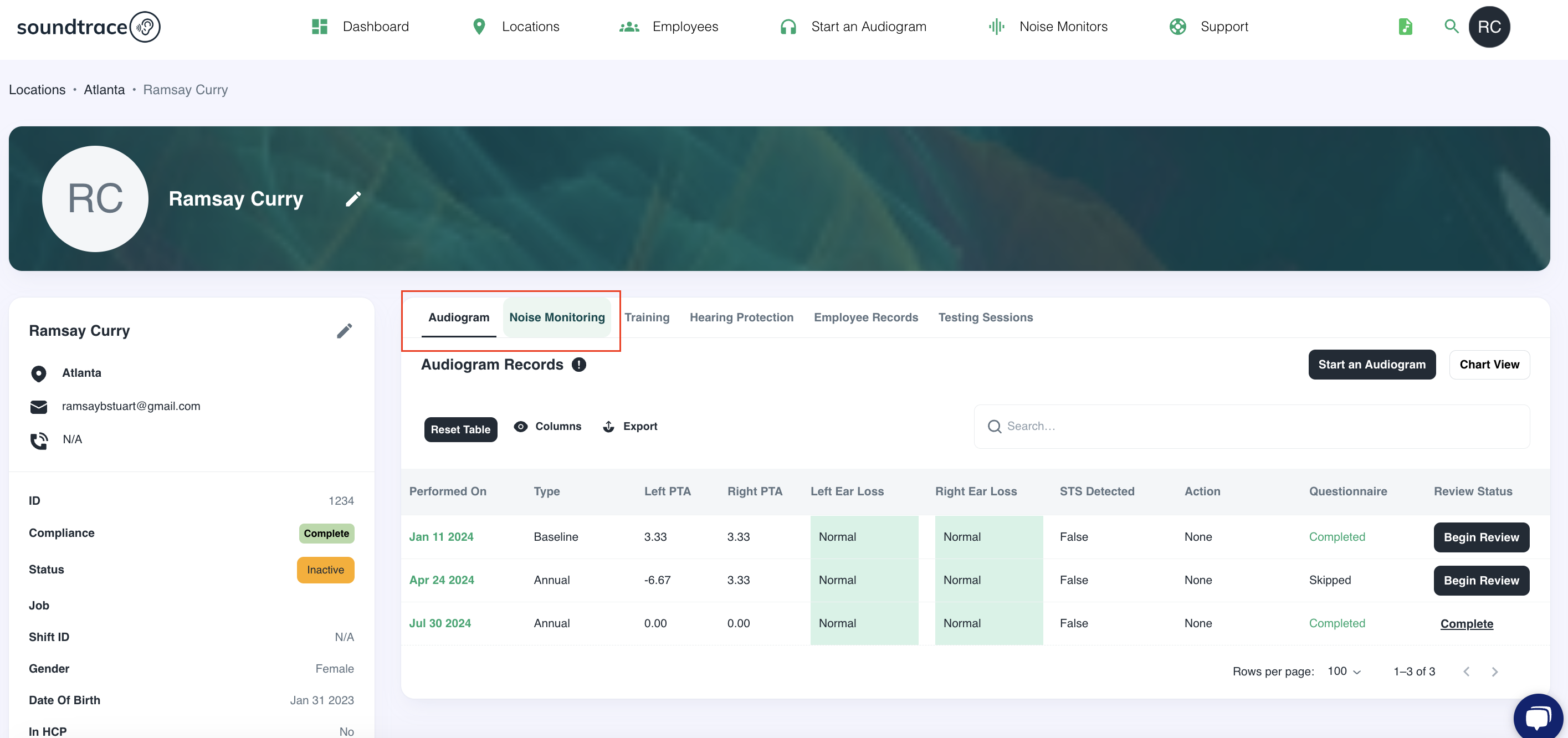Switch to the Noise Monitoring tab
Image resolution: width=1568 pixels, height=738 pixels.
(x=557, y=317)
